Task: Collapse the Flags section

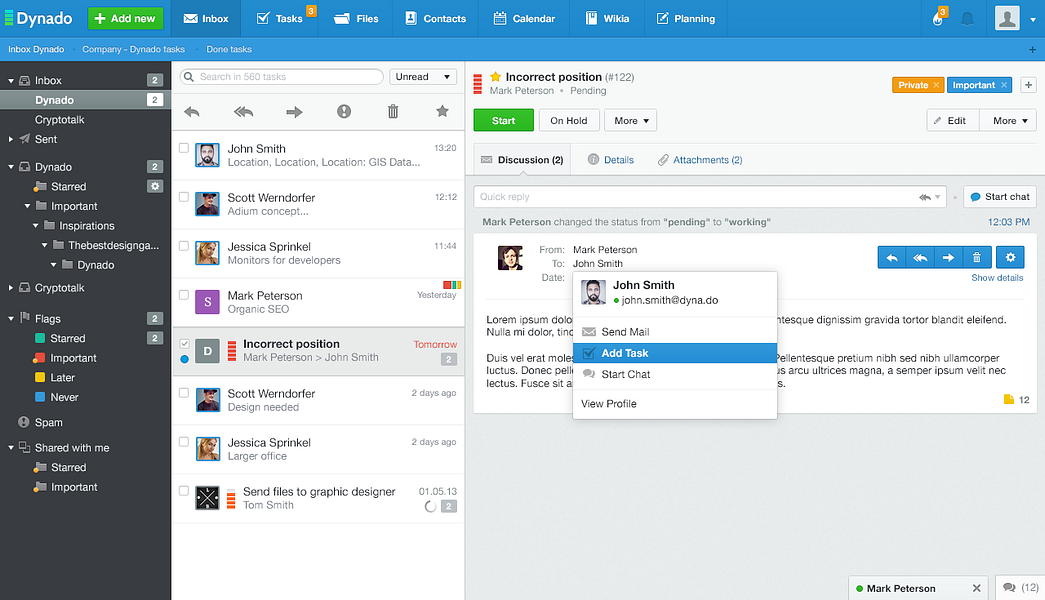Action: 11,319
